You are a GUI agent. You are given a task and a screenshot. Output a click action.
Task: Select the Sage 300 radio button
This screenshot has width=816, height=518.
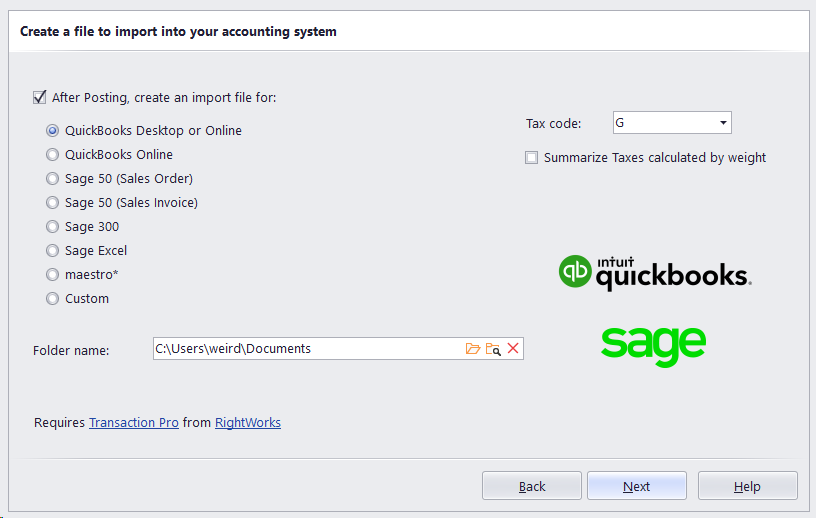(53, 227)
